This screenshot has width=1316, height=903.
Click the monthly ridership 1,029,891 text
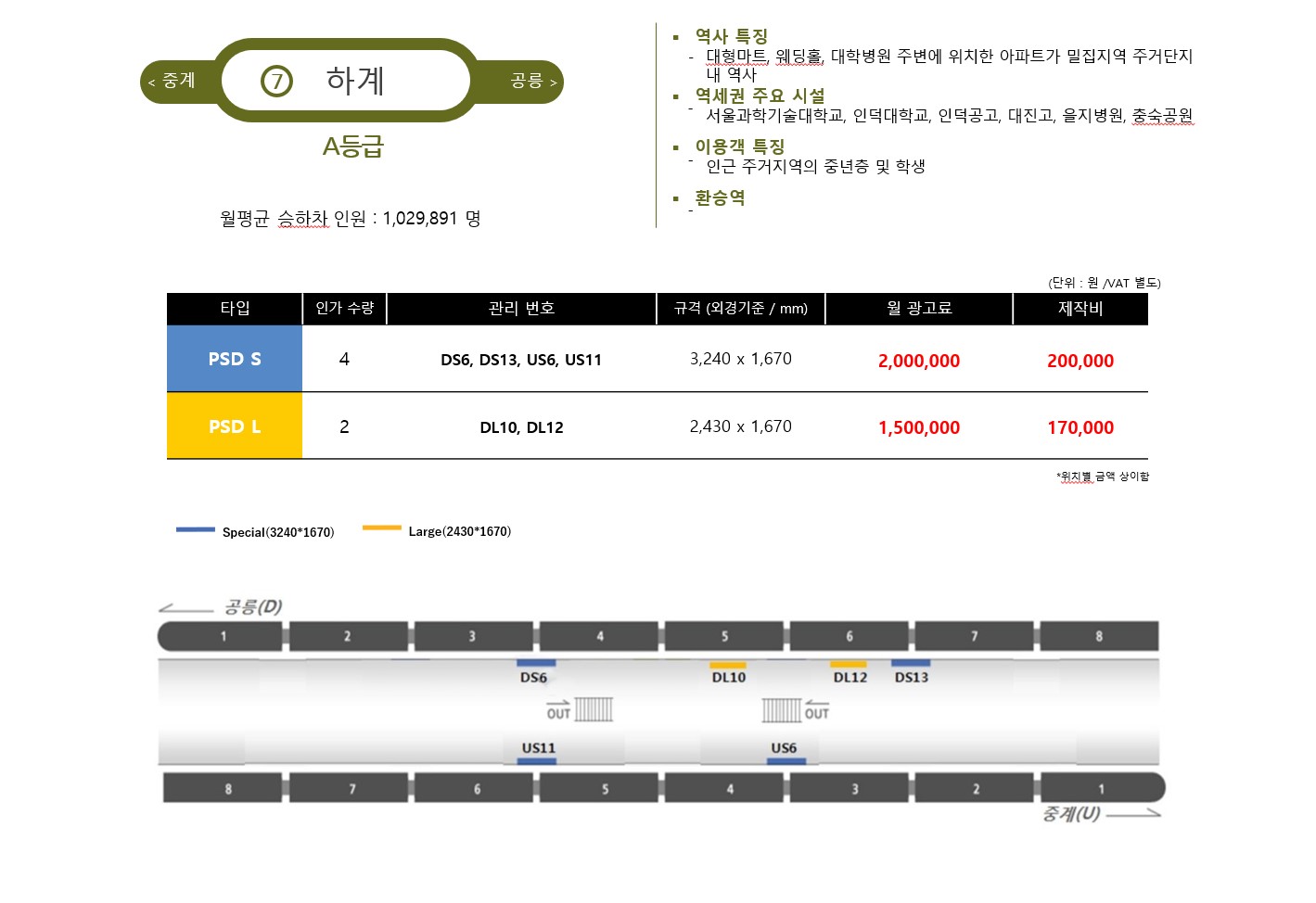351,218
